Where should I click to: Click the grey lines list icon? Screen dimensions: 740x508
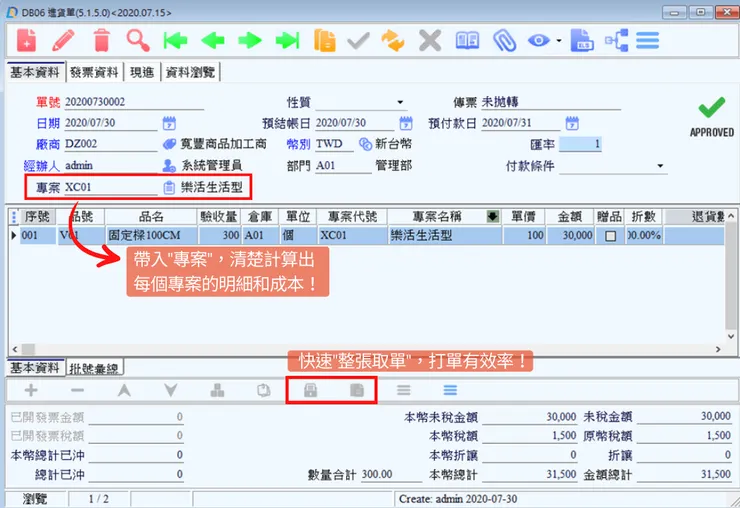(x=404, y=390)
